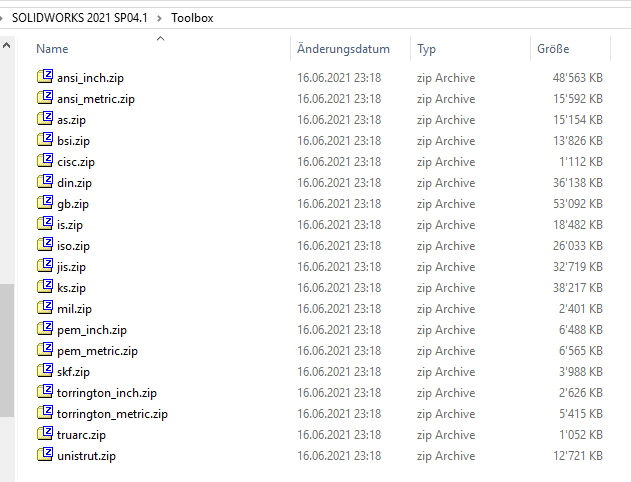Select the file name bsi.zip

click(x=73, y=141)
